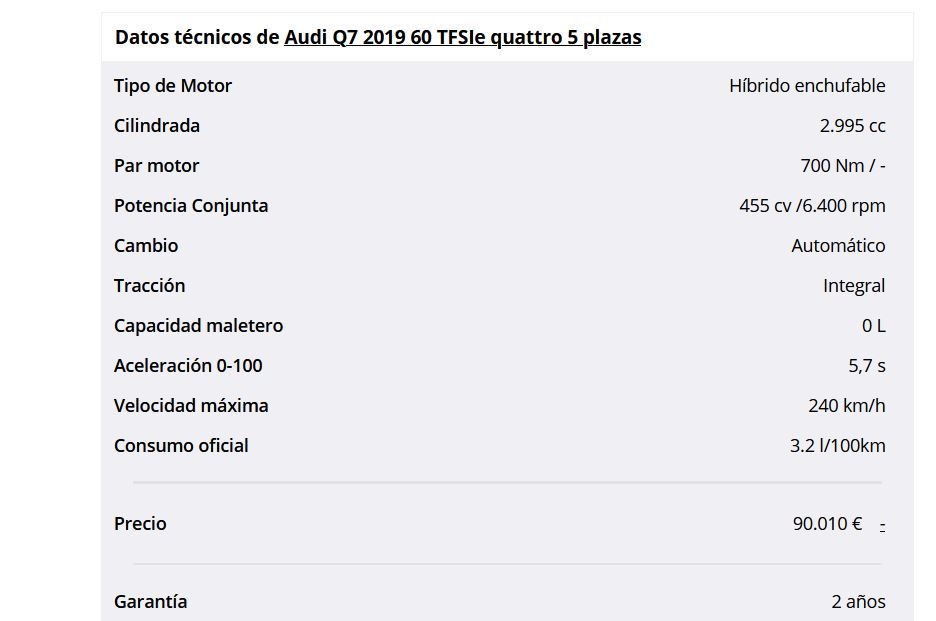Click the '2.995 cc' displacement value
Image resolution: width=936 pixels, height=621 pixels.
(x=852, y=126)
